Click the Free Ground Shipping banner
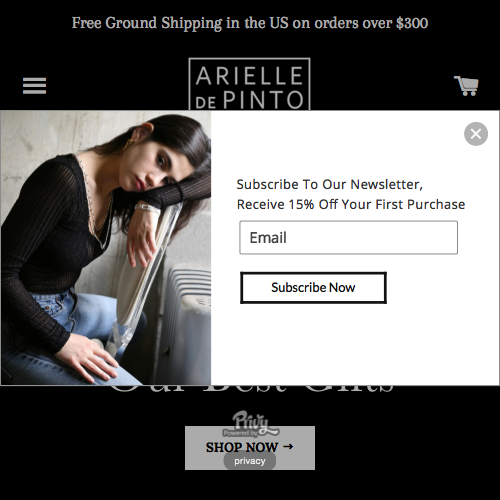500x500 pixels. 250,23
